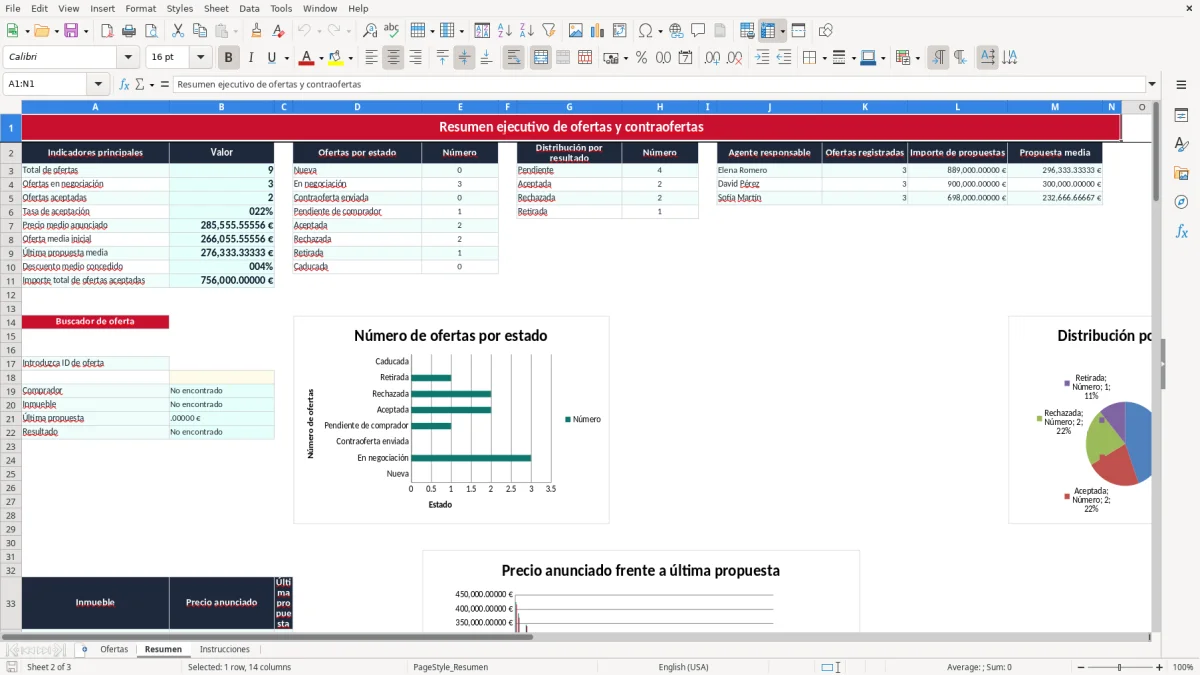Click Insert Hyperlink globe icon
The height and width of the screenshot is (675, 1200).
676,31
